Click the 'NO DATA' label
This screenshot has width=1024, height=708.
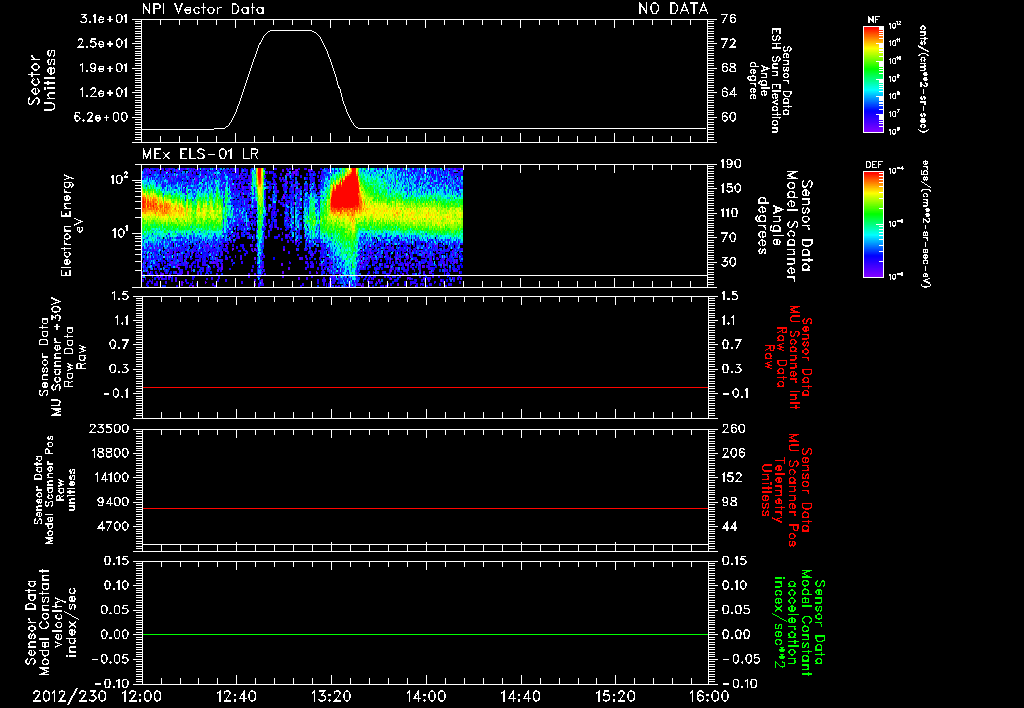pos(673,8)
